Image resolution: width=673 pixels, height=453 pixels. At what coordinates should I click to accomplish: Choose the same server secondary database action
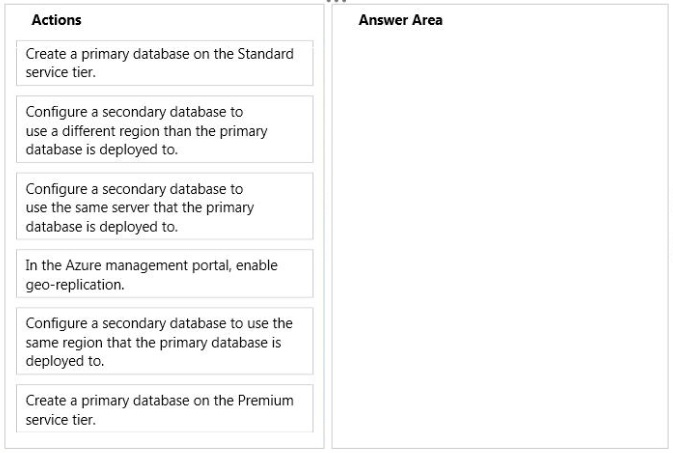point(164,206)
